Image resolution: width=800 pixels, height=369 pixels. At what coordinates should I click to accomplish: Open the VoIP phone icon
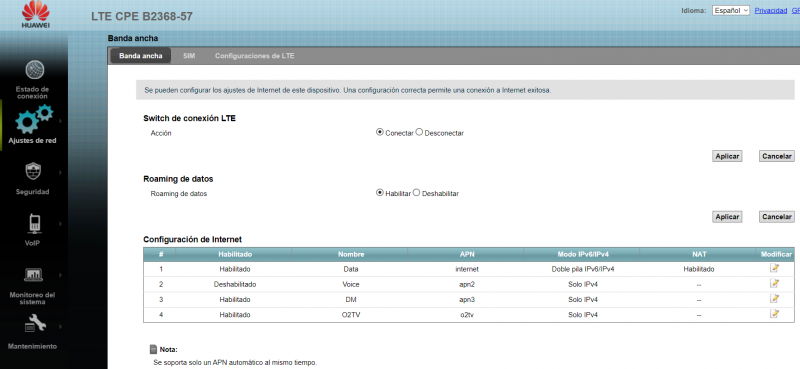point(34,223)
